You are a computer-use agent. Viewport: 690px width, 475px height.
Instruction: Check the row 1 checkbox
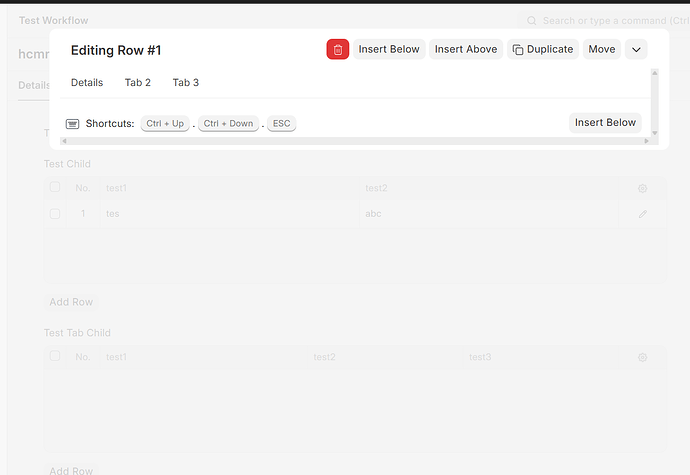coord(55,213)
